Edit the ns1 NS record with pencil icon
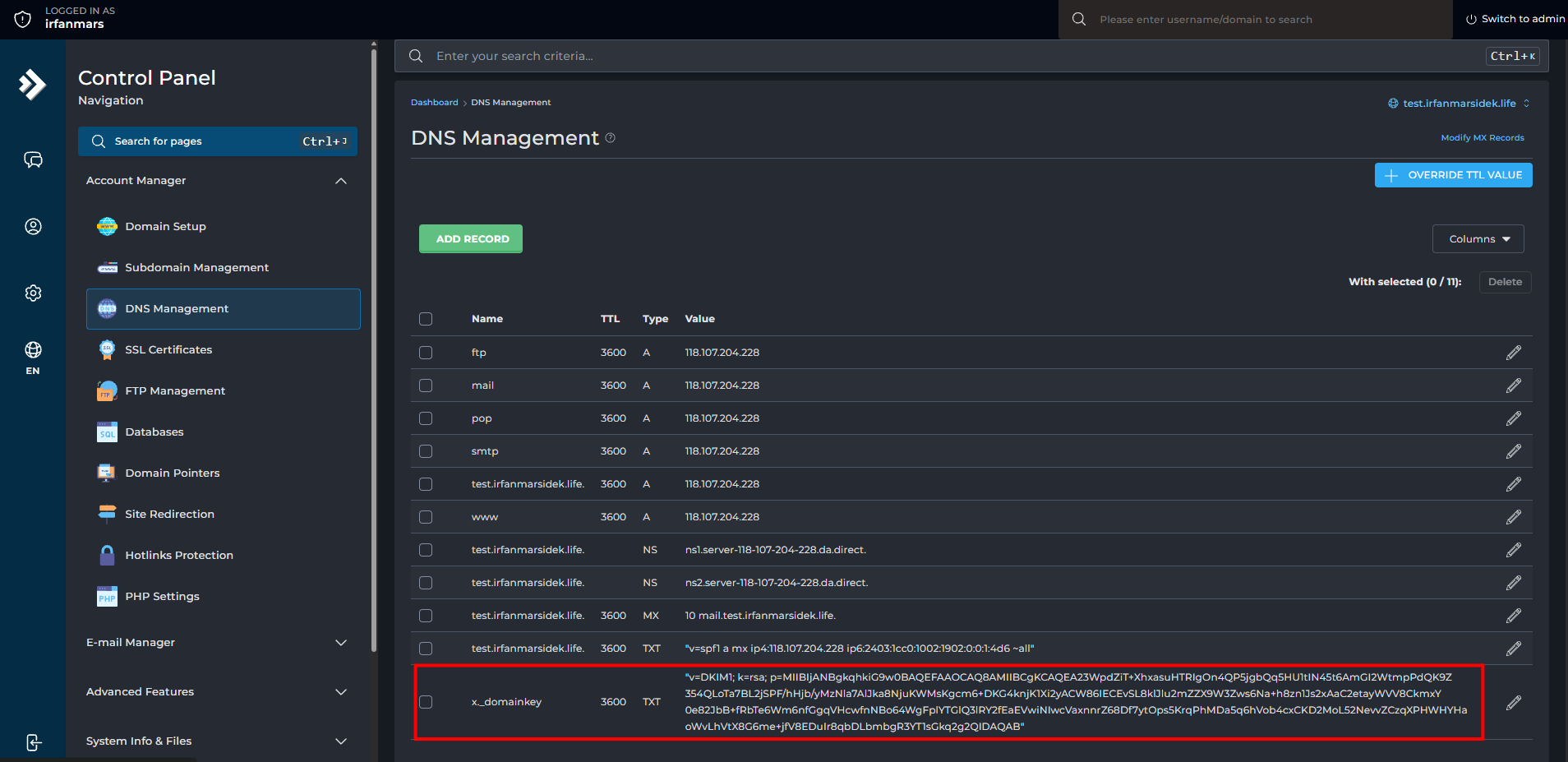Viewport: 1568px width, 762px height. [1514, 550]
